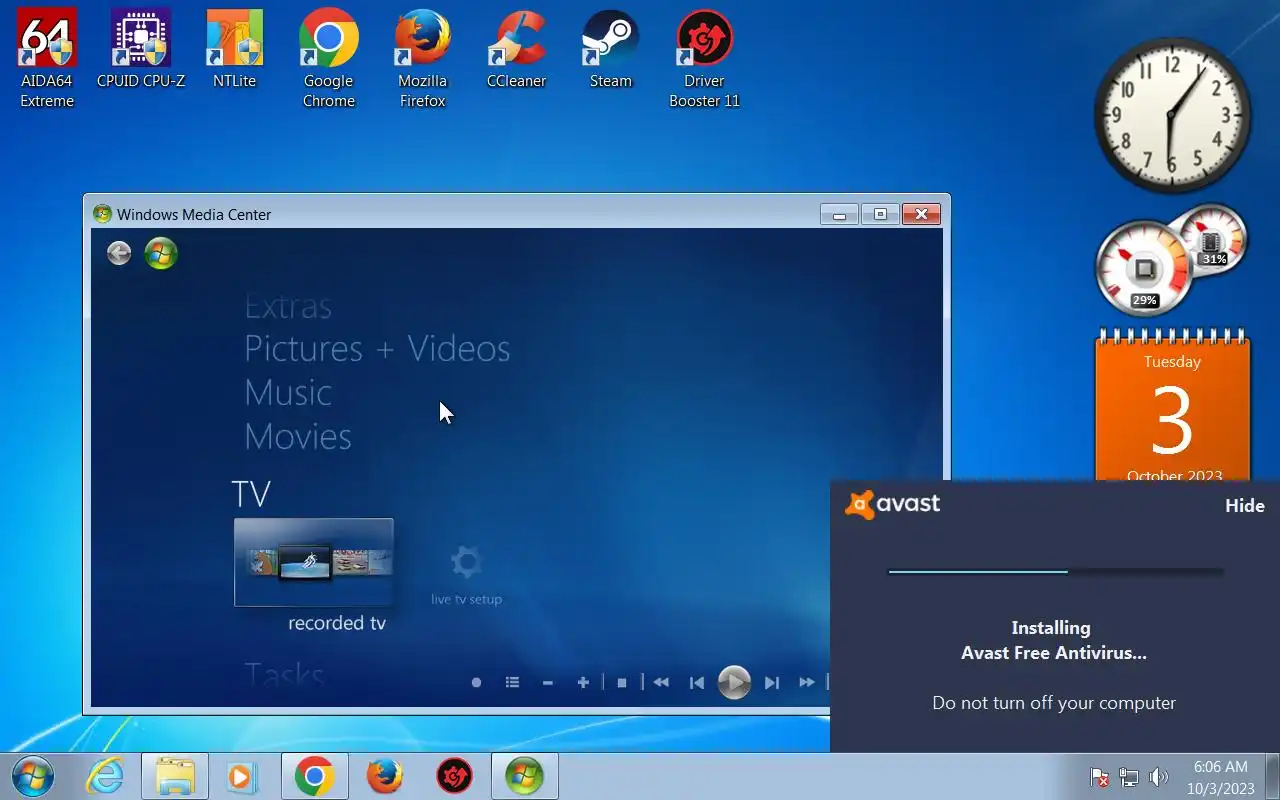Click the channel down minus button

547,683
